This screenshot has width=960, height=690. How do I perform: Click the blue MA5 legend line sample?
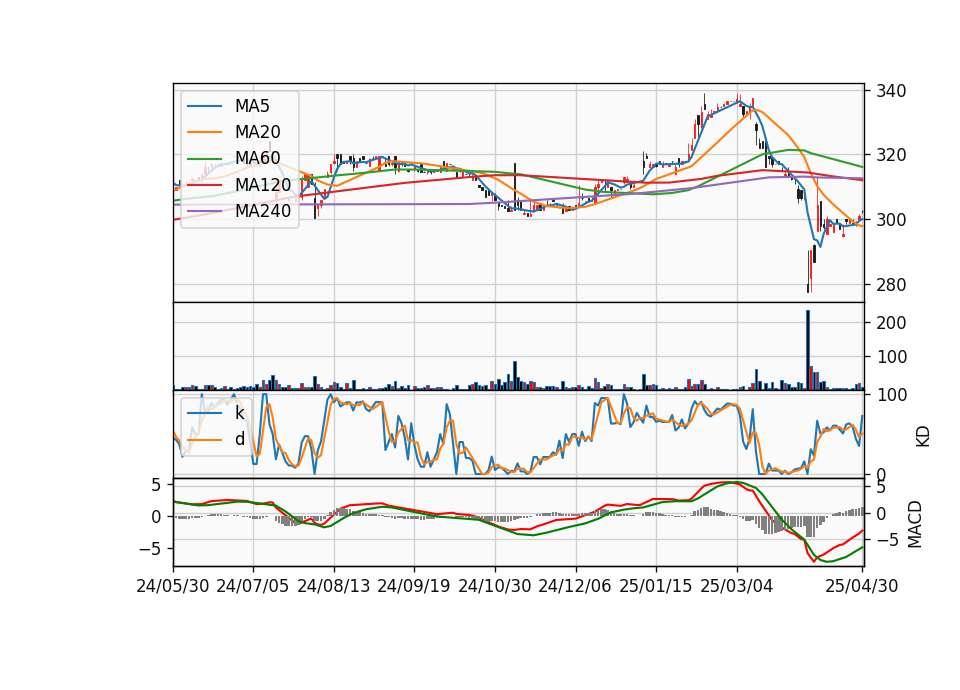(x=204, y=106)
